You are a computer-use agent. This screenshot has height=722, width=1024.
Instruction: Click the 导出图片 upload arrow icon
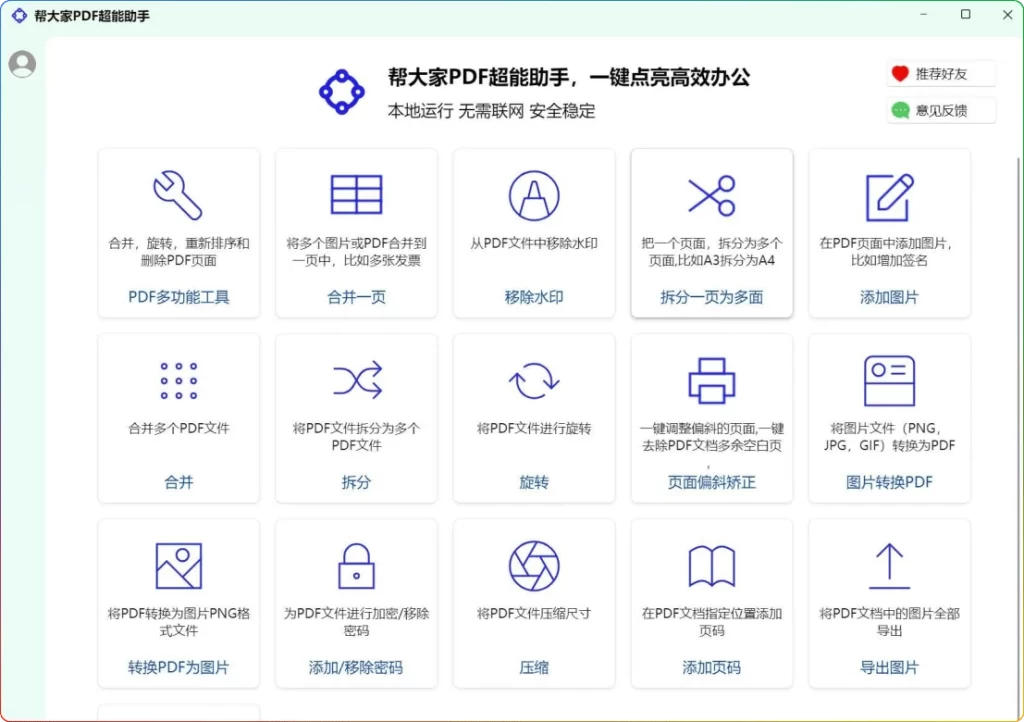click(889, 565)
